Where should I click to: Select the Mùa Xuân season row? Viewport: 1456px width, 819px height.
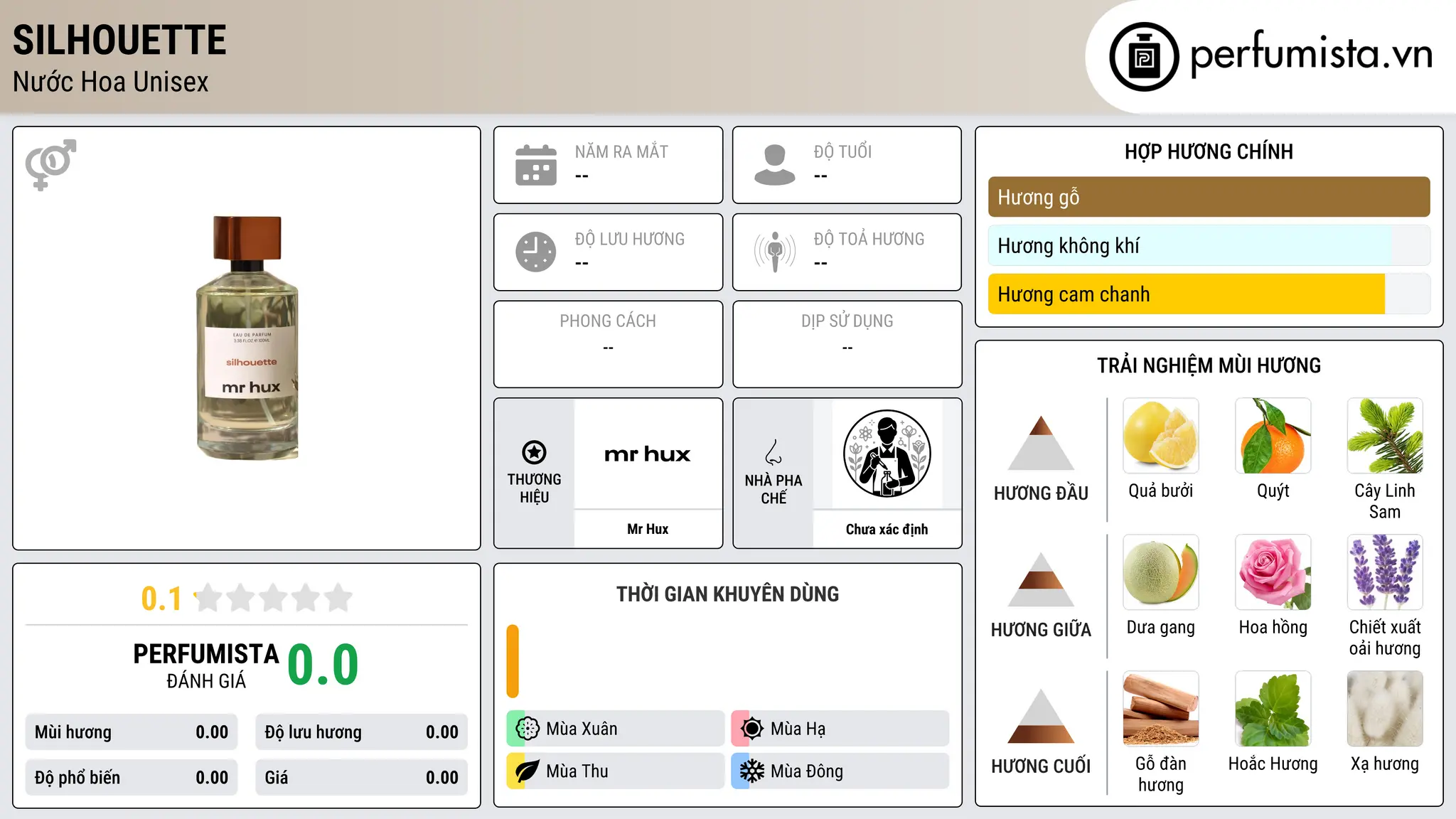point(615,729)
